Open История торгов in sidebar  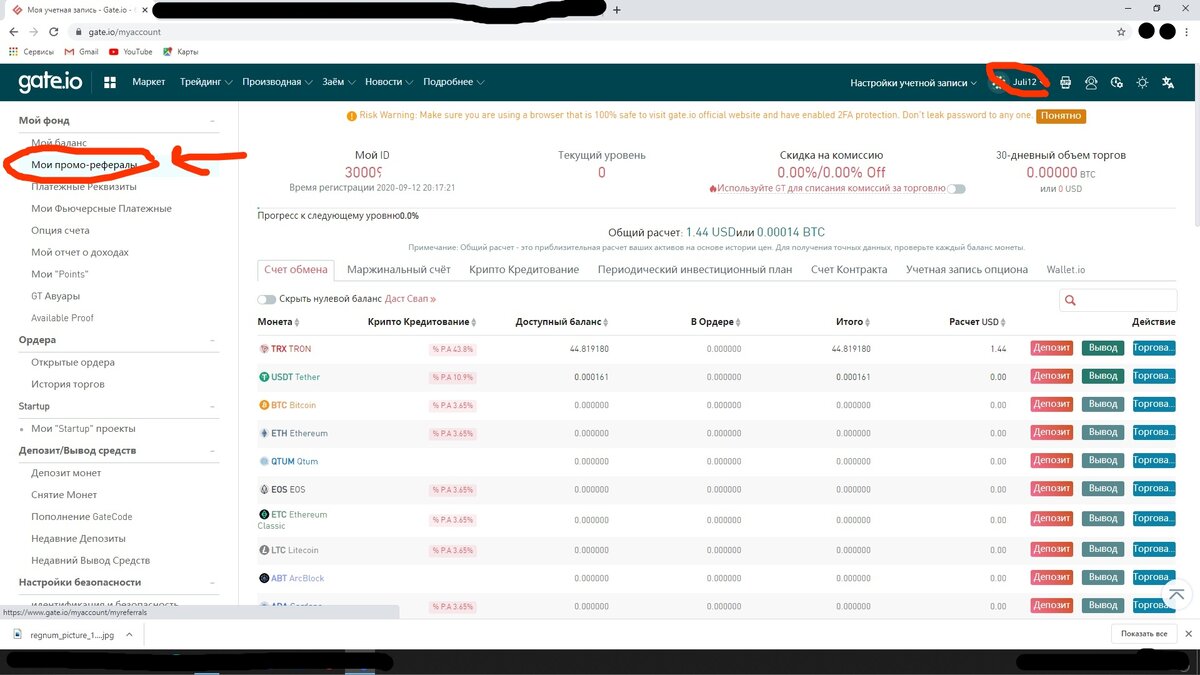click(68, 384)
